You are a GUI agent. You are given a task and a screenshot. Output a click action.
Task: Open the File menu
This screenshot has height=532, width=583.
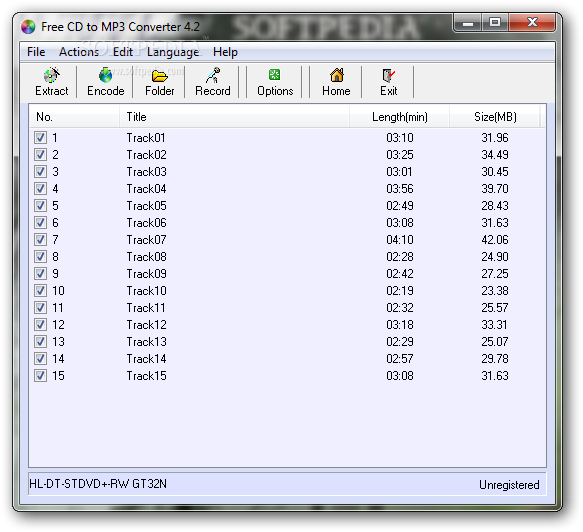point(36,52)
